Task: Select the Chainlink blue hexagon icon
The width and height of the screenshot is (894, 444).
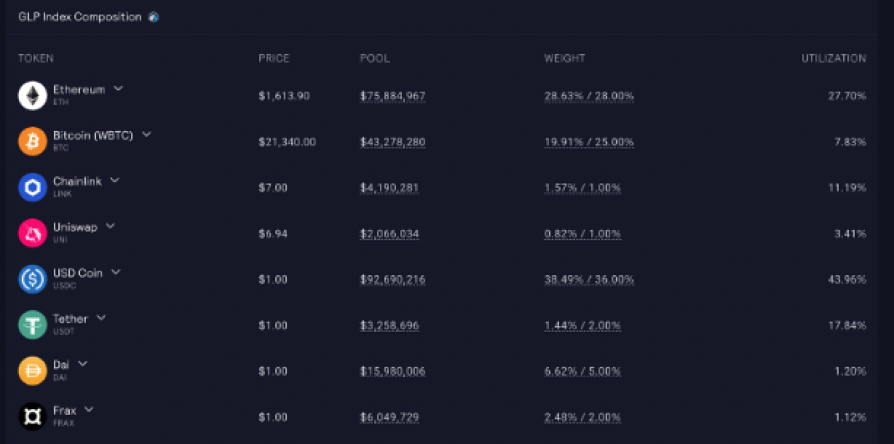Action: tap(32, 188)
